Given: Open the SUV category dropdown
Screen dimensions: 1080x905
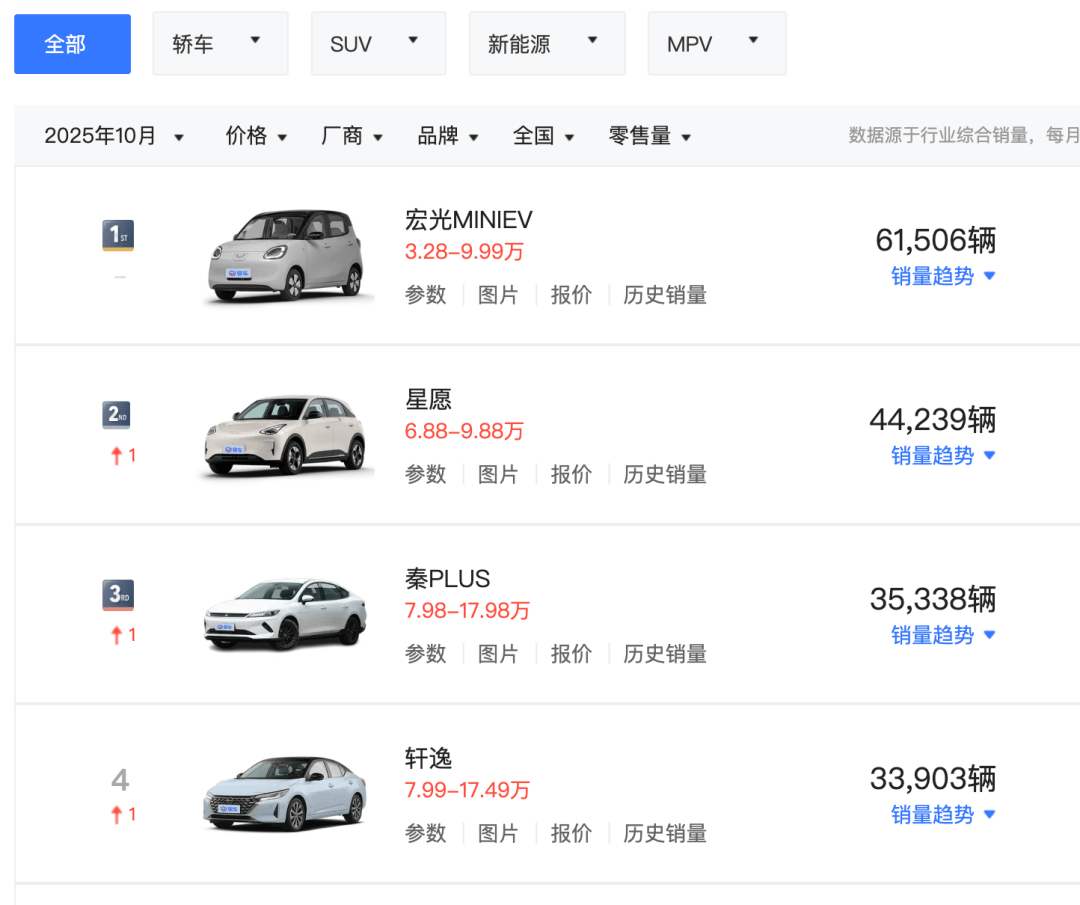Looking at the screenshot, I should click(x=378, y=43).
